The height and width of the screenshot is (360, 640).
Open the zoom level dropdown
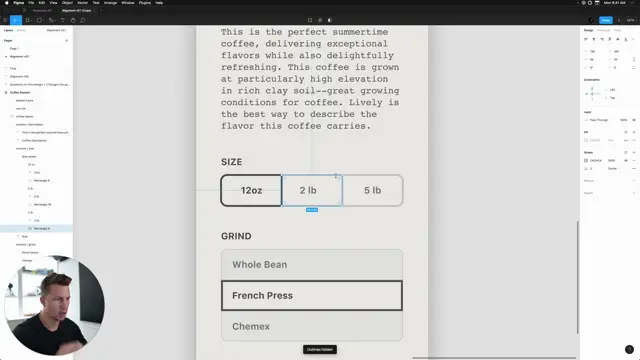tap(631, 20)
